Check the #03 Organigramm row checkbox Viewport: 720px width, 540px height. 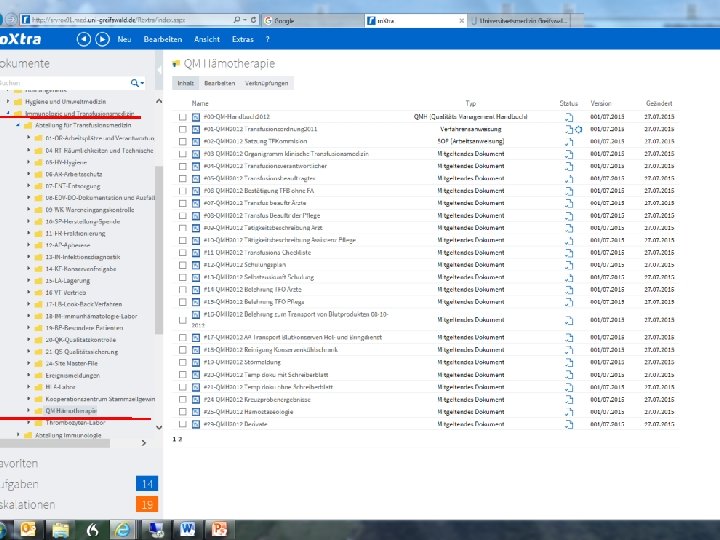183,154
